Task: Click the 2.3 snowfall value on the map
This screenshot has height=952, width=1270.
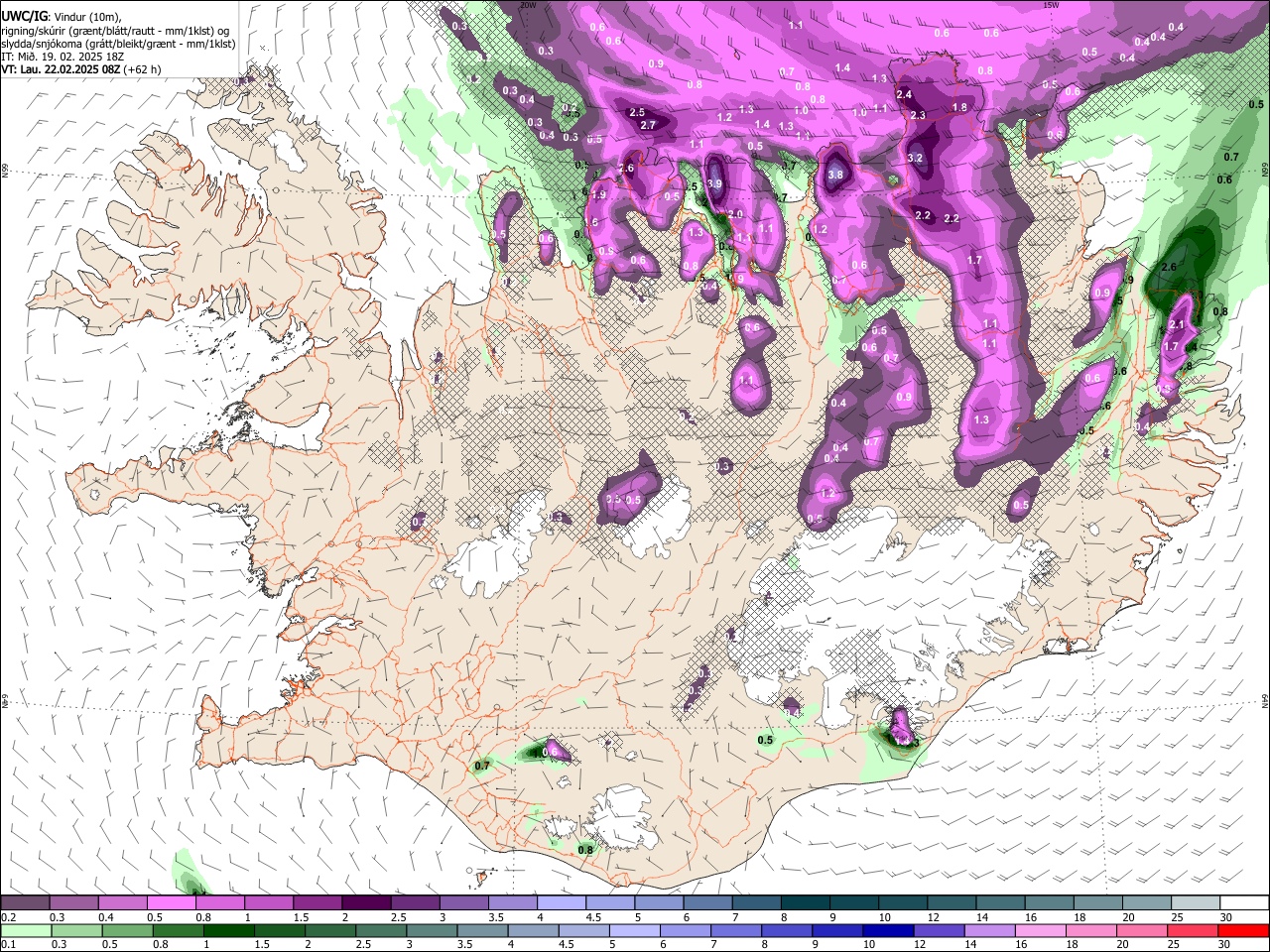Action: coord(918,115)
